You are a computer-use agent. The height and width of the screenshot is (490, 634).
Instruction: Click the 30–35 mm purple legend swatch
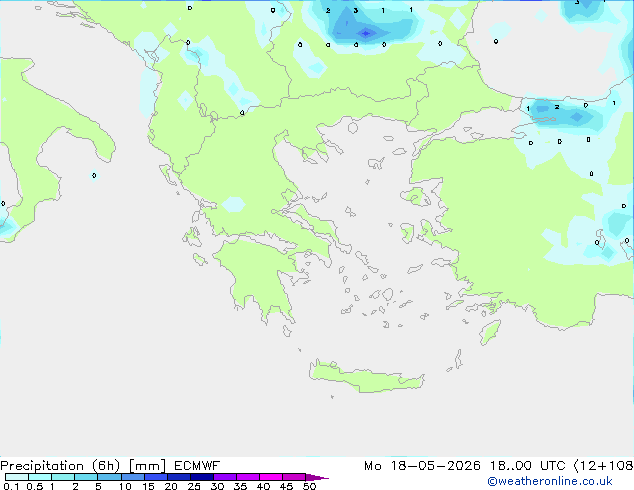tap(224, 477)
